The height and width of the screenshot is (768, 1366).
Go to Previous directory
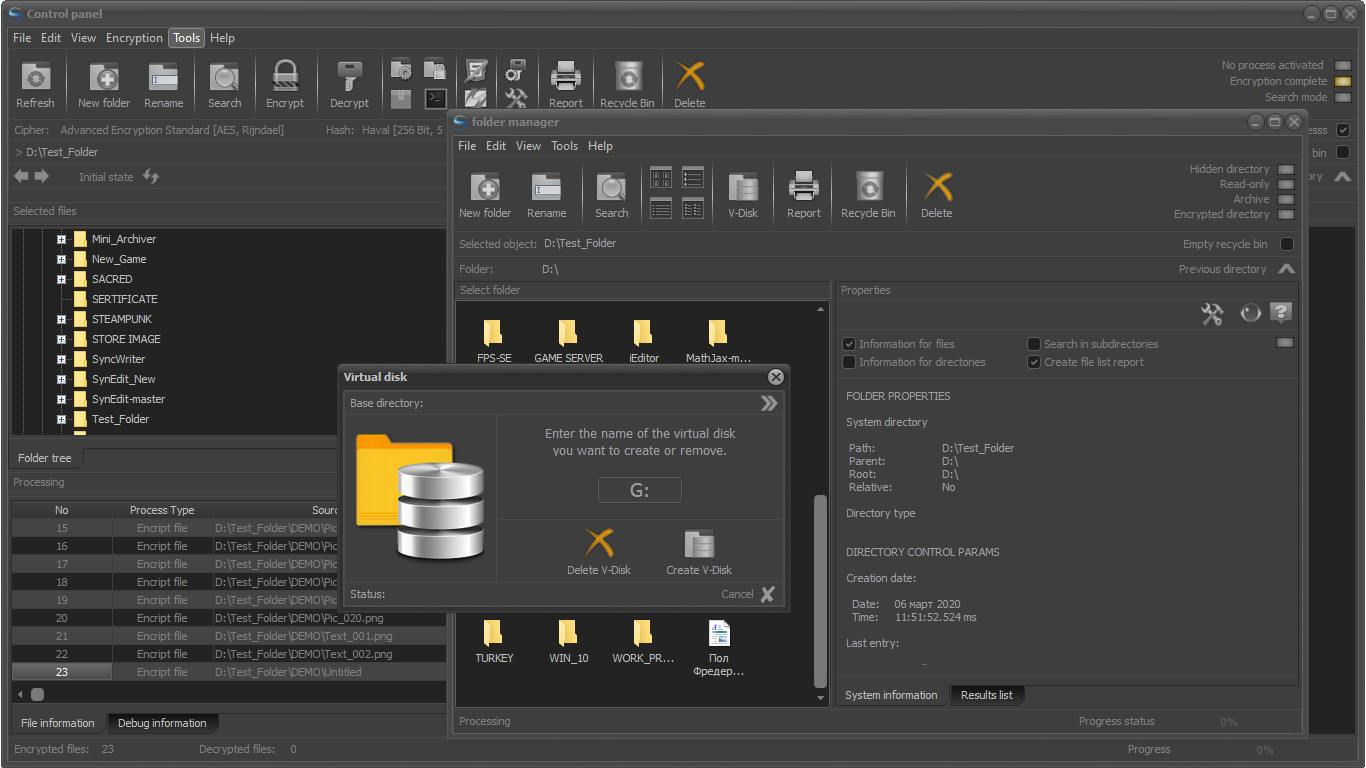1286,269
